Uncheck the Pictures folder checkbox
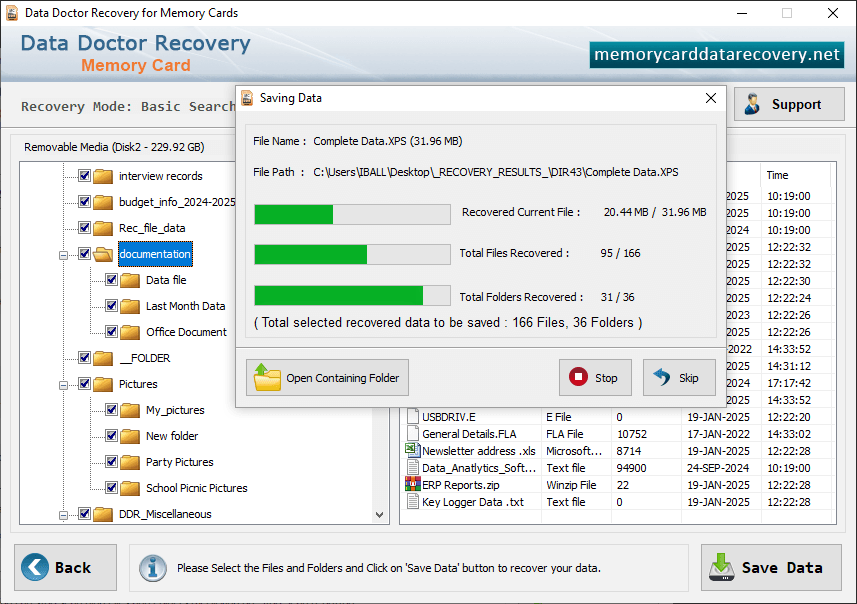Image resolution: width=857 pixels, height=604 pixels. point(84,384)
